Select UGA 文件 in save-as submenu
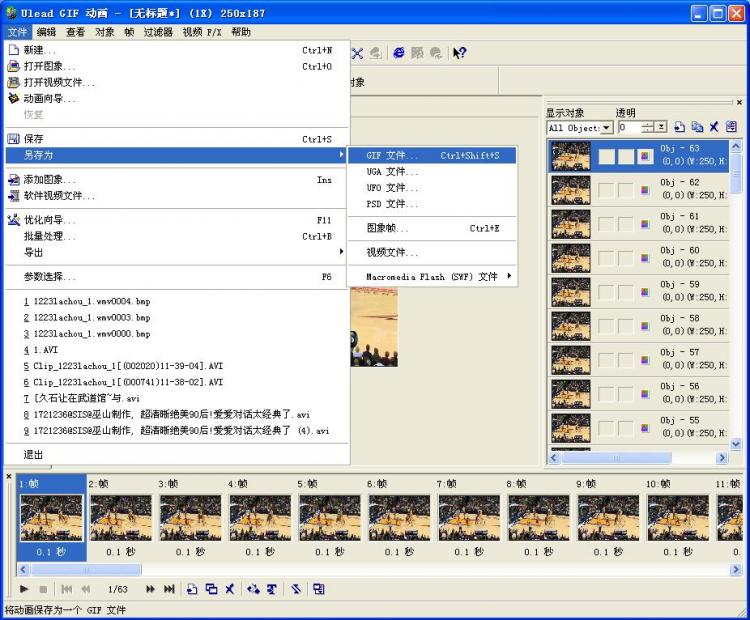 432,171
